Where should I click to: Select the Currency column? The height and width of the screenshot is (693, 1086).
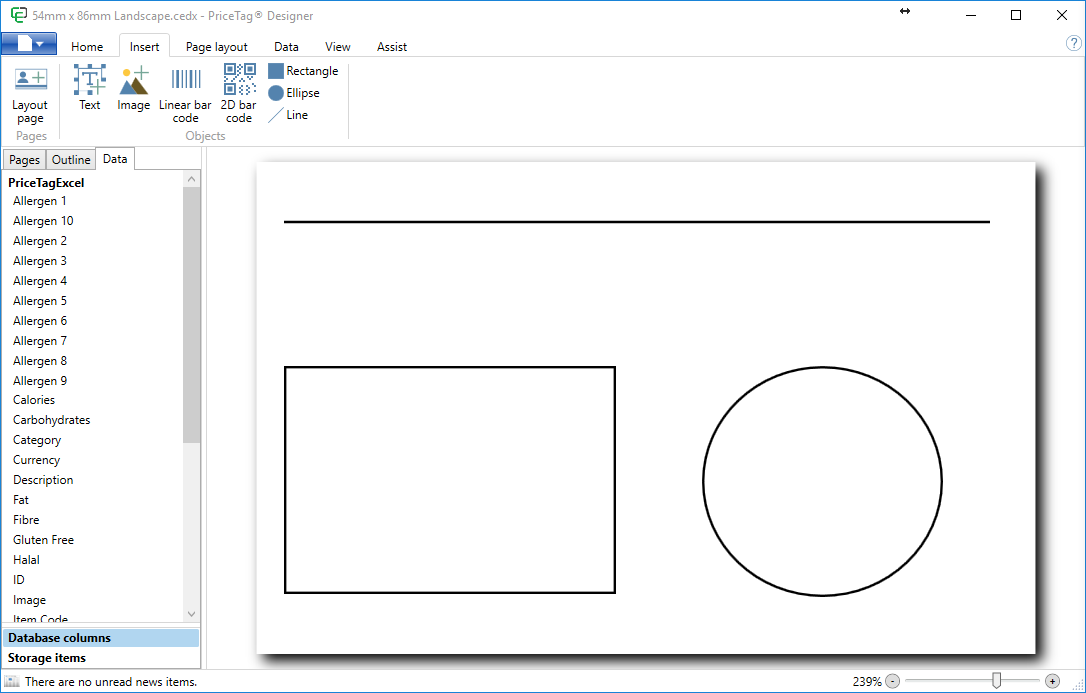(37, 460)
